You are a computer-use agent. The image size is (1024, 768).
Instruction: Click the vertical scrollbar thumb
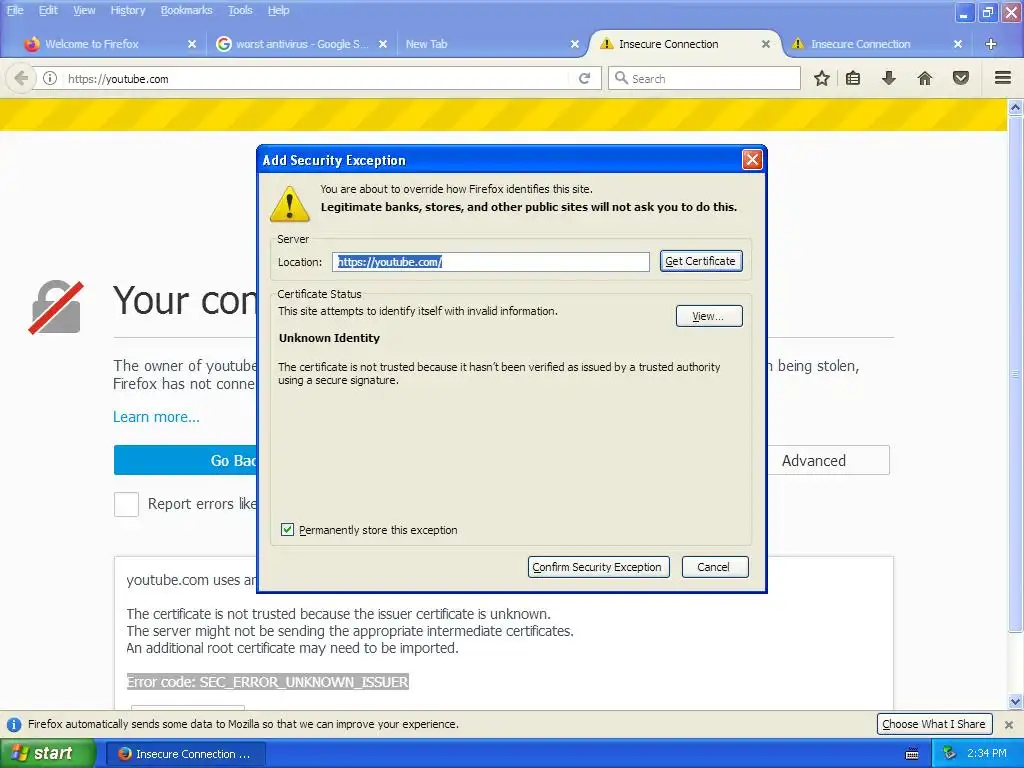point(1016,374)
